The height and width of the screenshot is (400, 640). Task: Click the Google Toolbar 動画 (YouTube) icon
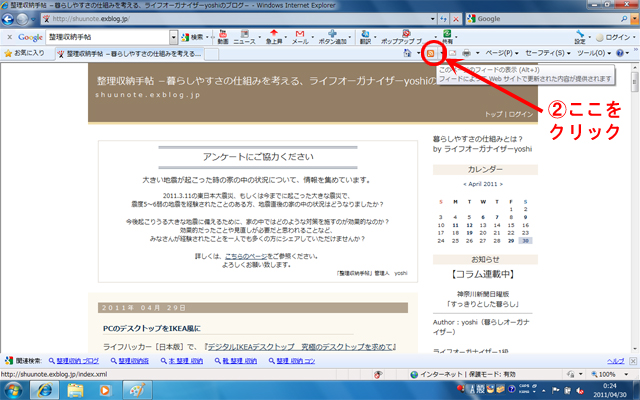point(223,37)
